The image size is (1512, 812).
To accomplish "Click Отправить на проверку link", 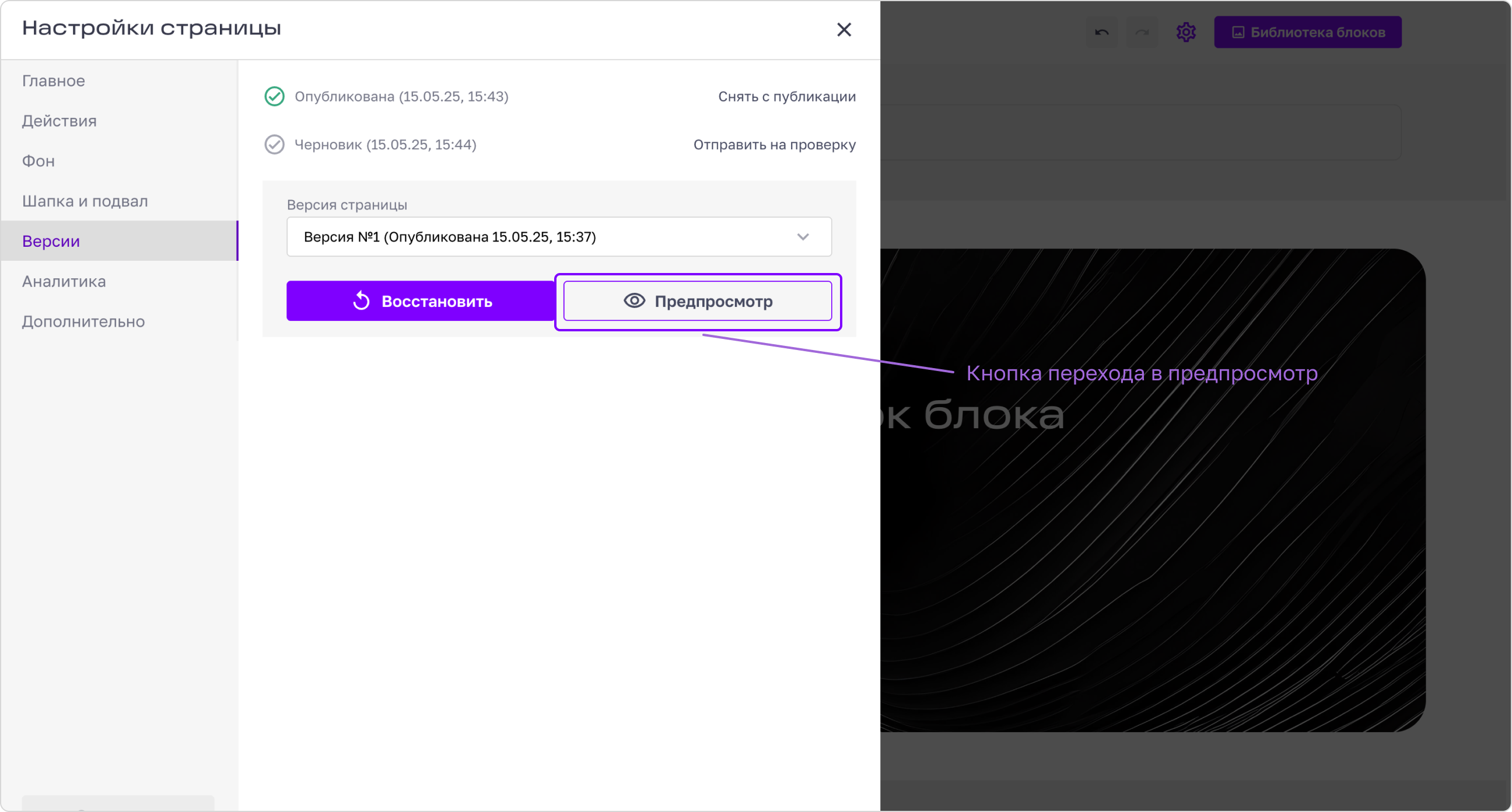I will (774, 145).
